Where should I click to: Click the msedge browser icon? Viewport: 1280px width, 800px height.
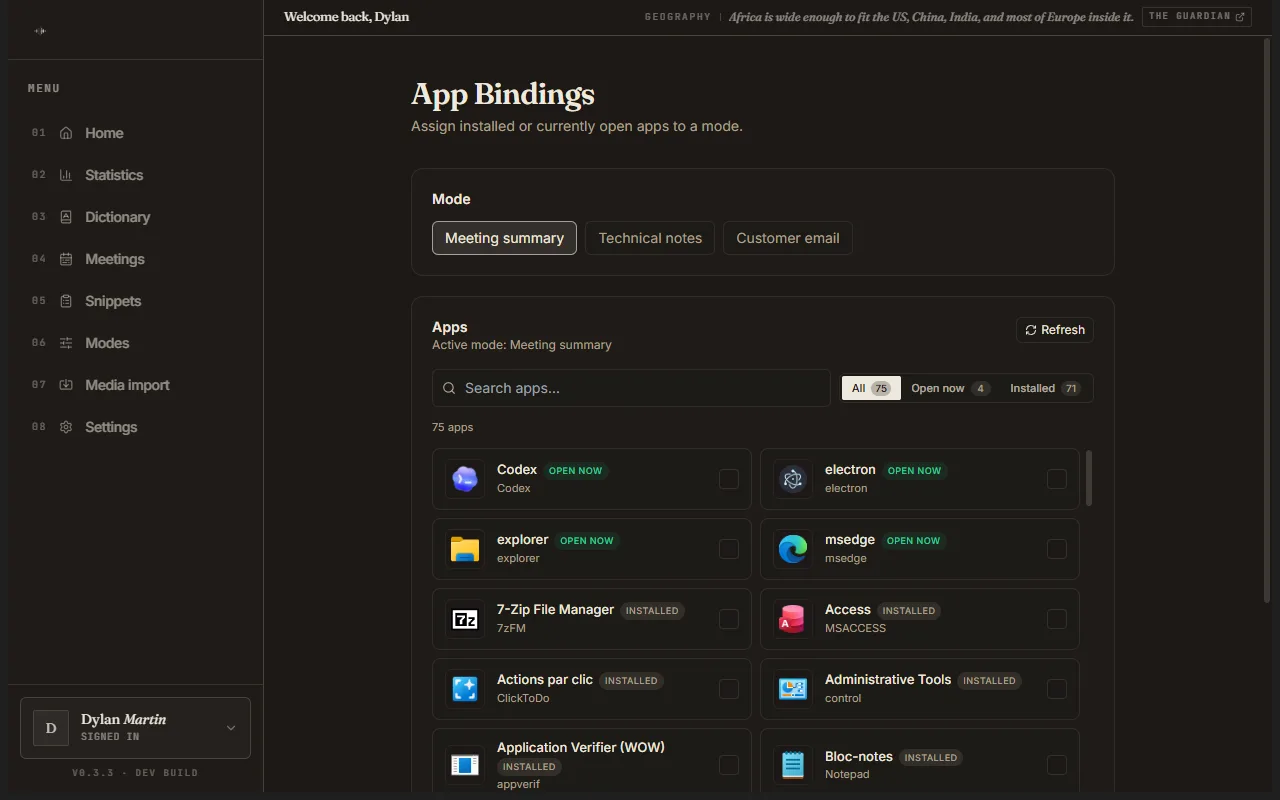tap(793, 549)
